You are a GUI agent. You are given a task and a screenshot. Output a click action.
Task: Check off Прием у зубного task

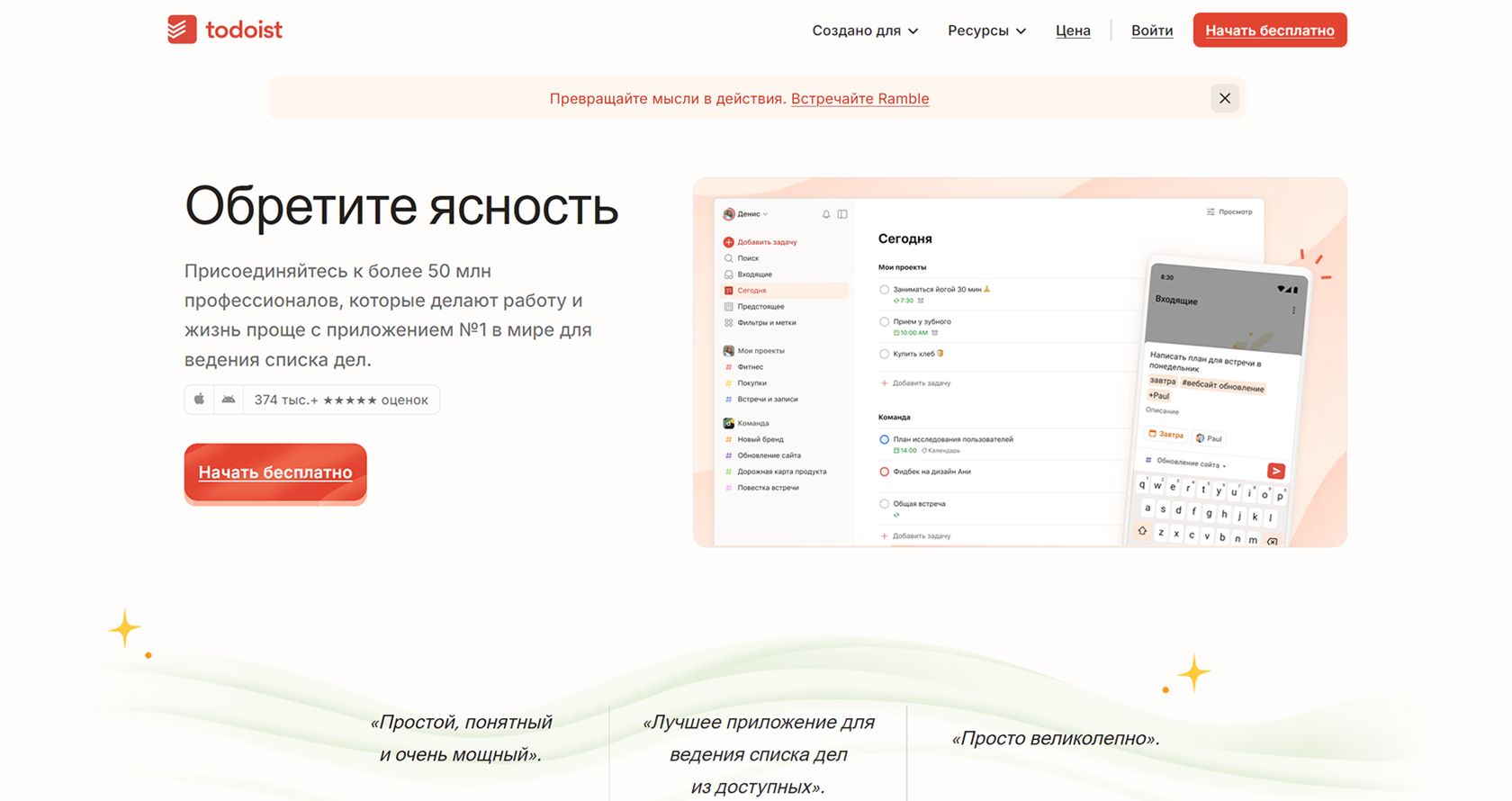(884, 322)
